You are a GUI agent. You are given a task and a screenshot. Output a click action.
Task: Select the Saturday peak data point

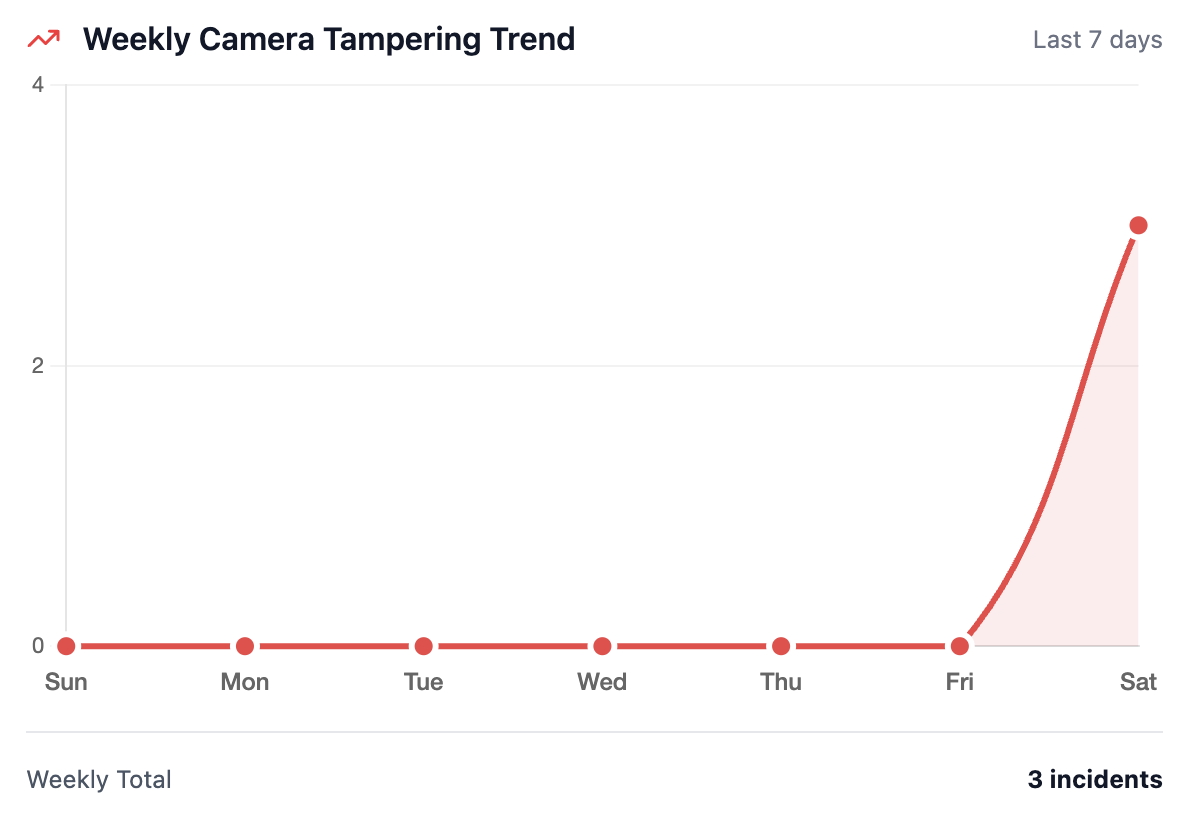click(1138, 225)
